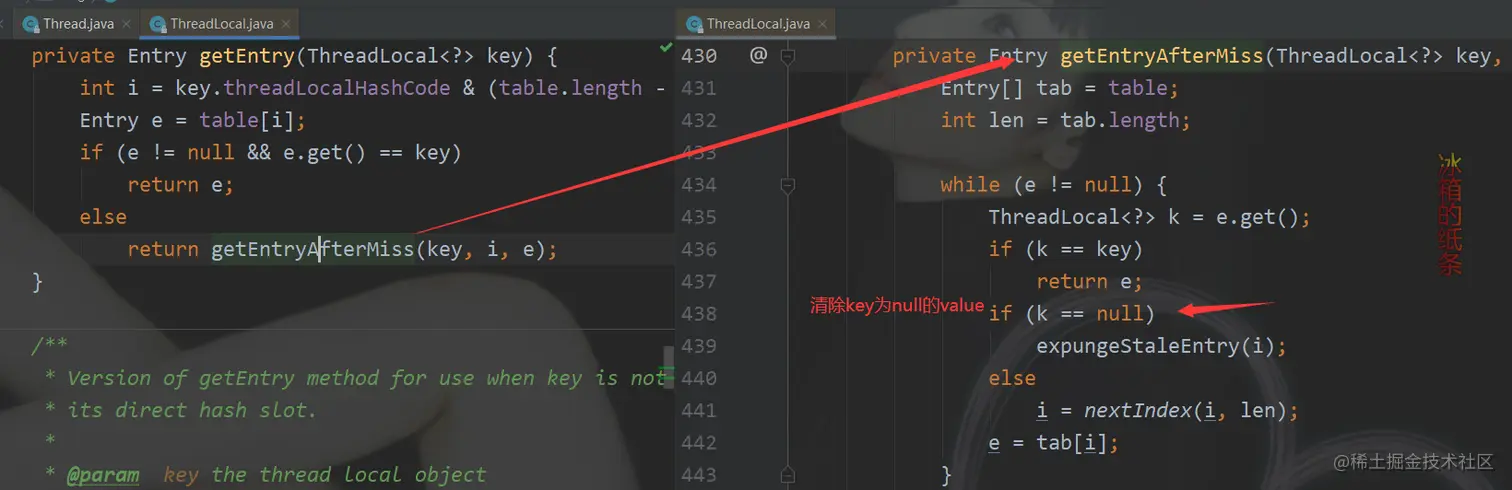The image size is (1512, 490).
Task: Click the @param Javadoc tag
Action: 103,474
